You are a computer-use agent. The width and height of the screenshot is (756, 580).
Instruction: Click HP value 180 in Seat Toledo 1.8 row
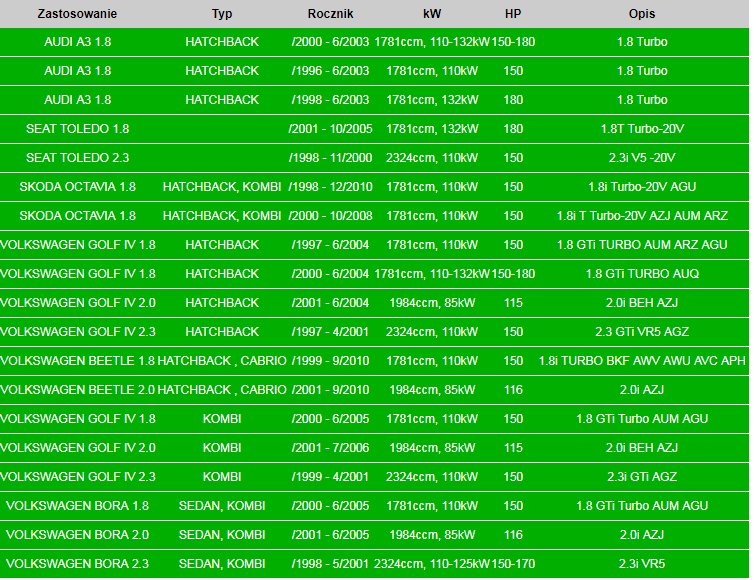513,129
